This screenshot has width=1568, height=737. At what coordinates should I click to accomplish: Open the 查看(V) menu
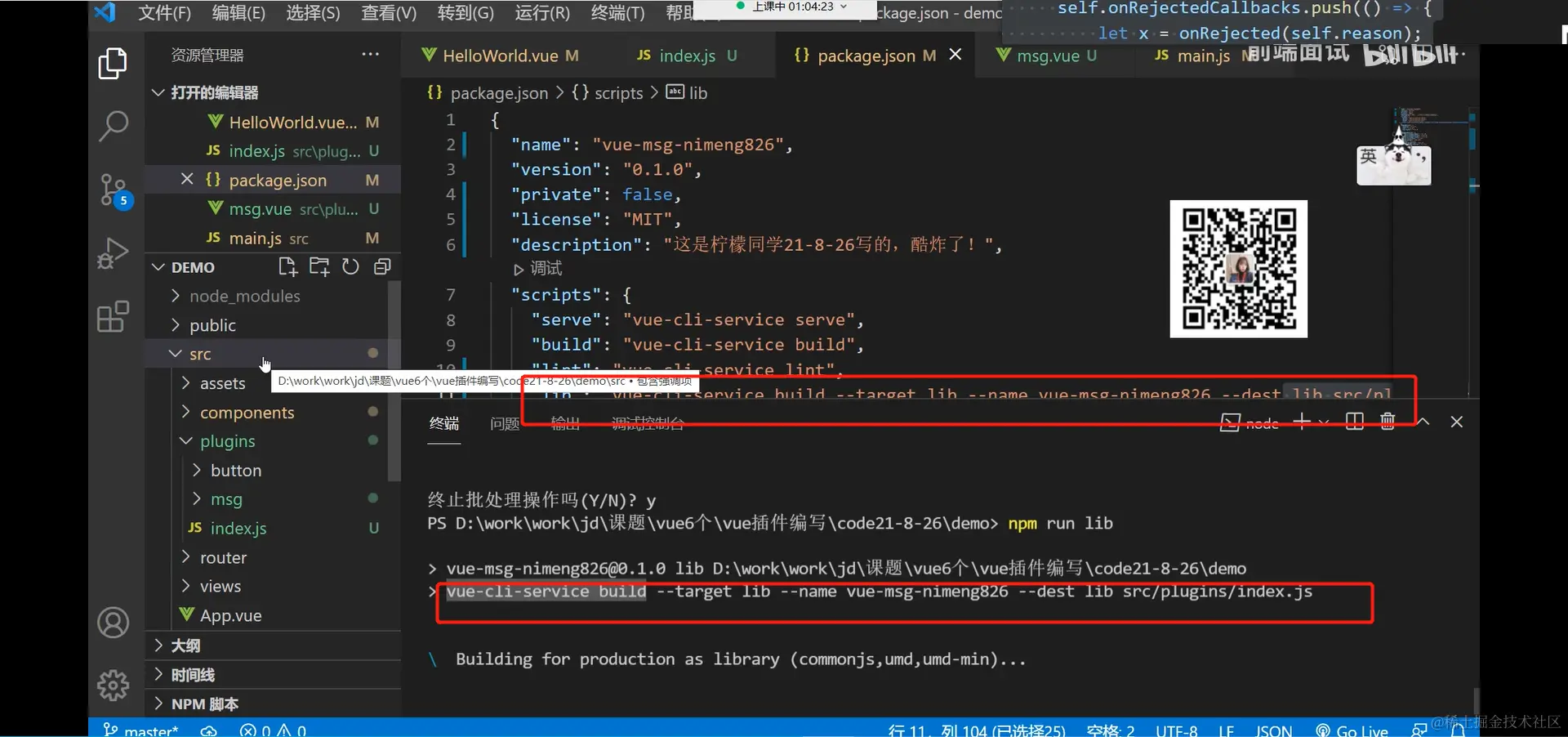[389, 12]
